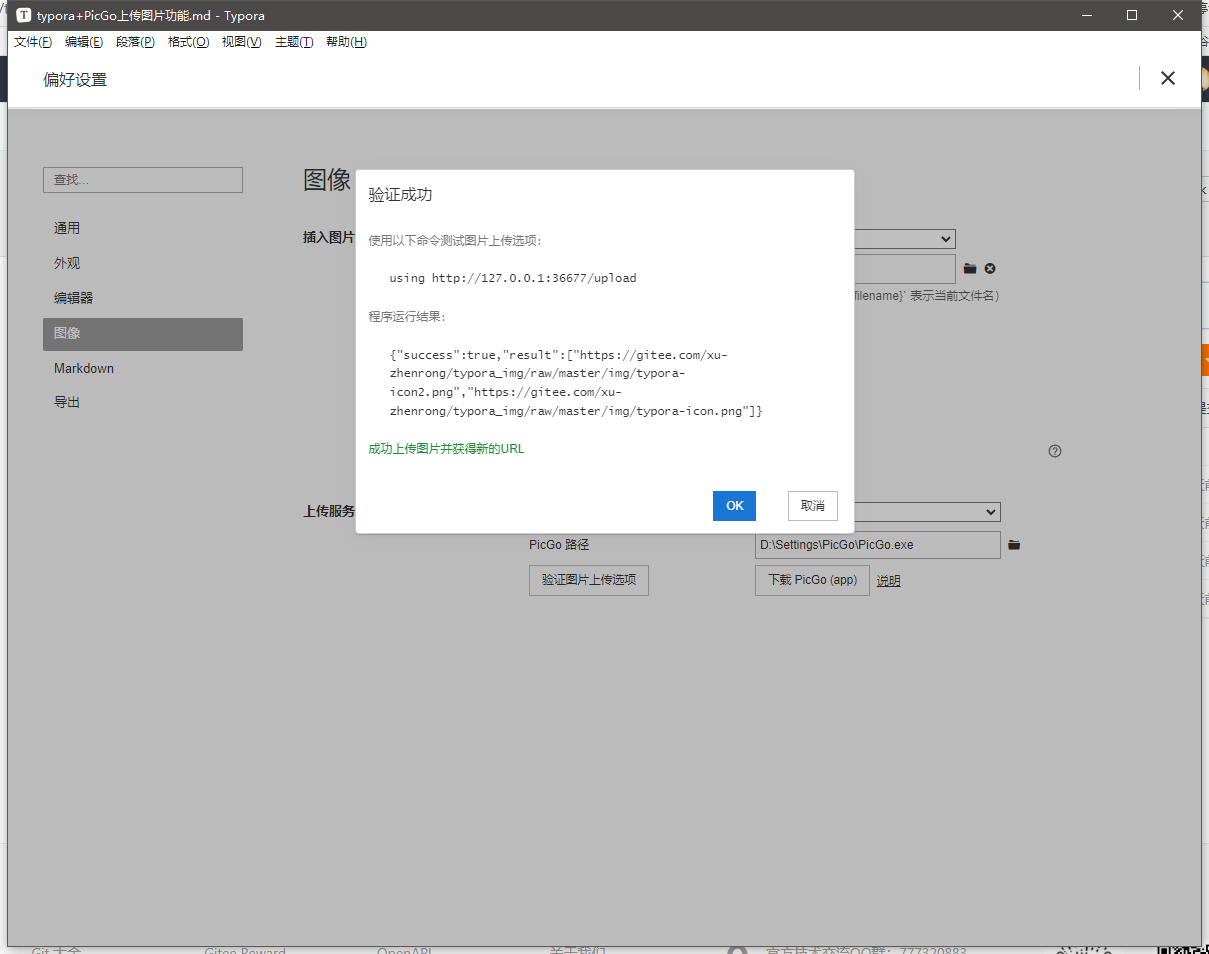Close the 偏好设置 preferences panel
This screenshot has width=1209, height=954.
point(1167,78)
